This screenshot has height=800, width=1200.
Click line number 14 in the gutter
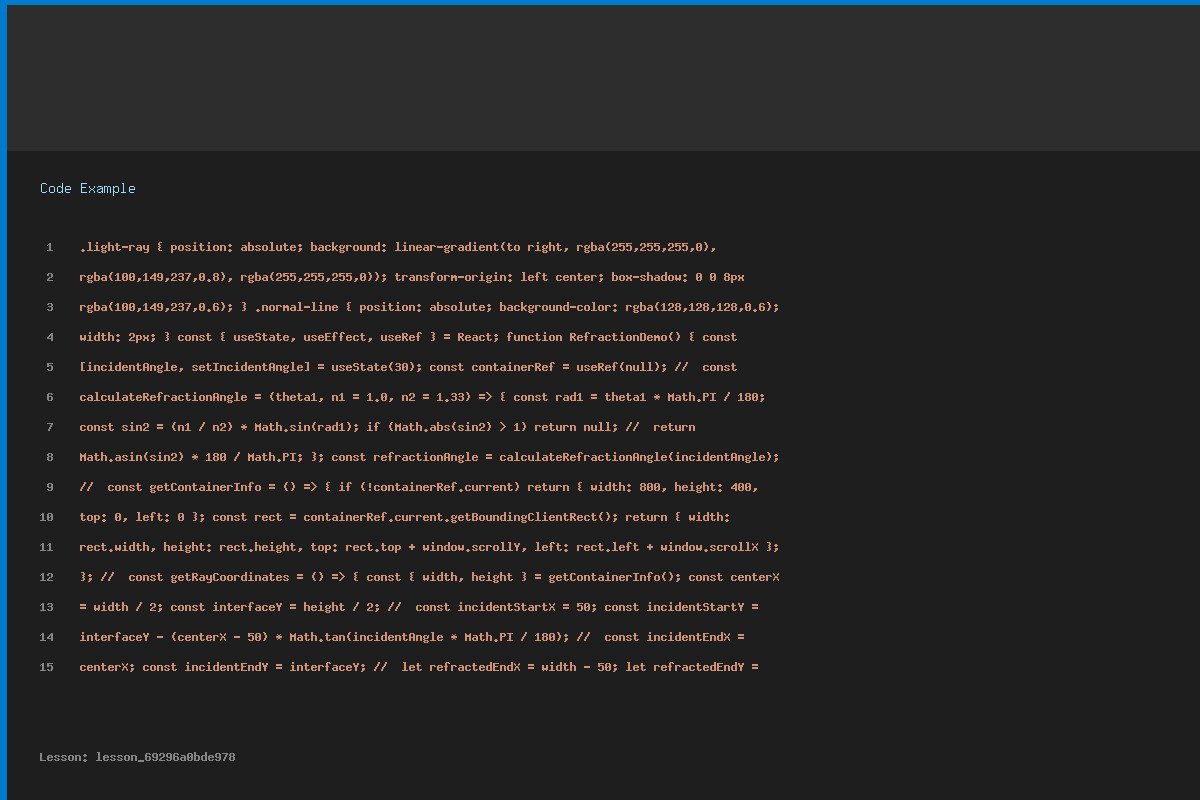click(46, 637)
